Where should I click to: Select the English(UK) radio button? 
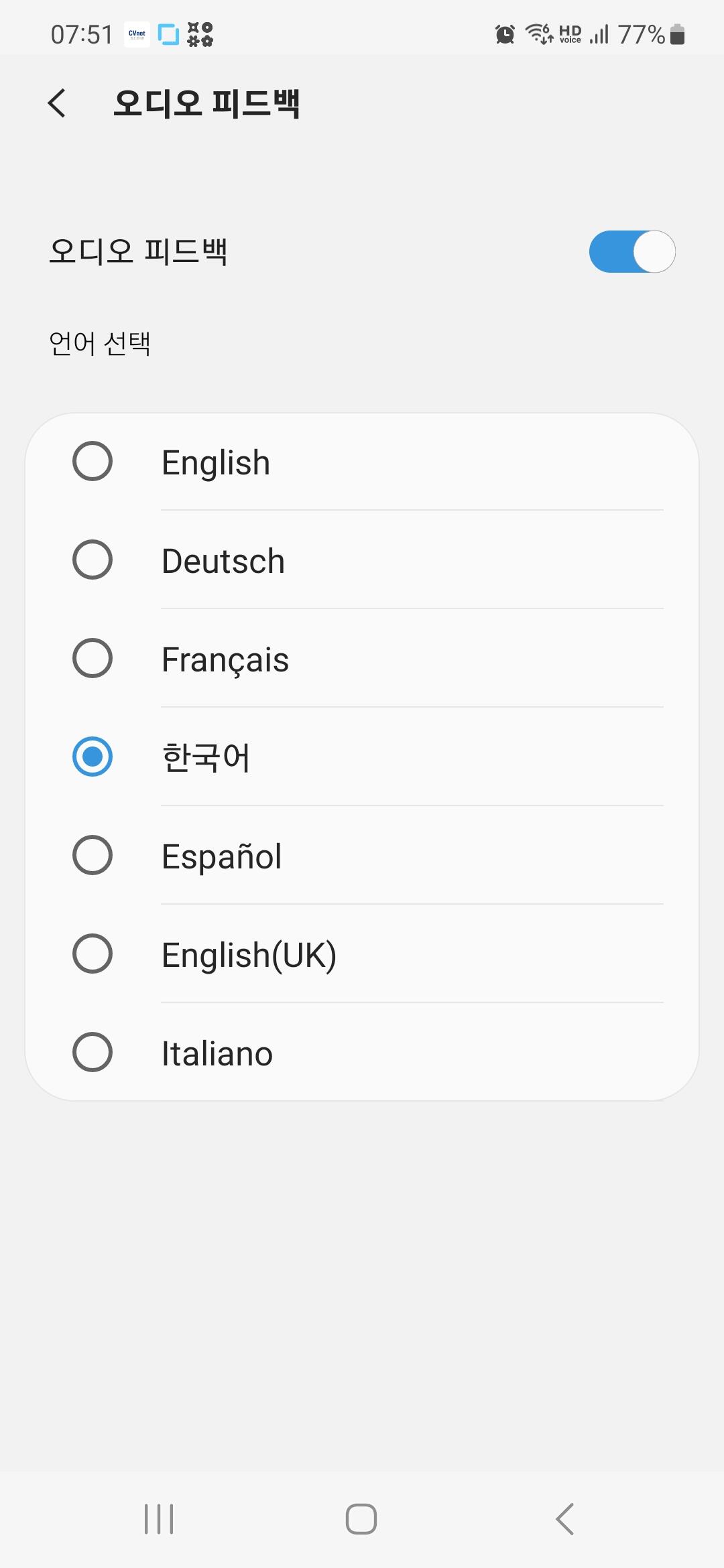(x=93, y=954)
